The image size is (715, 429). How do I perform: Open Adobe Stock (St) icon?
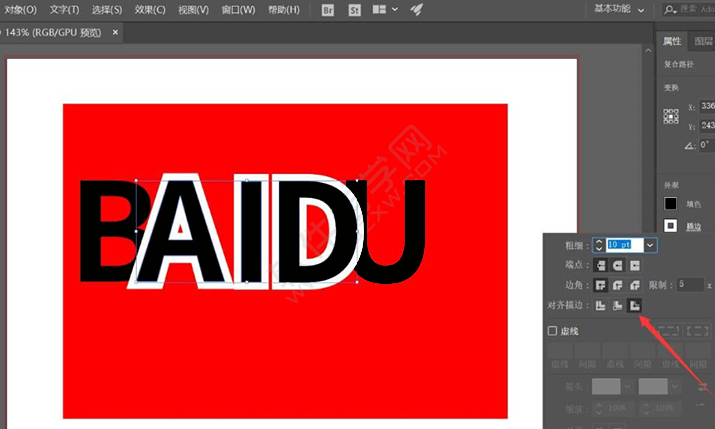click(354, 10)
